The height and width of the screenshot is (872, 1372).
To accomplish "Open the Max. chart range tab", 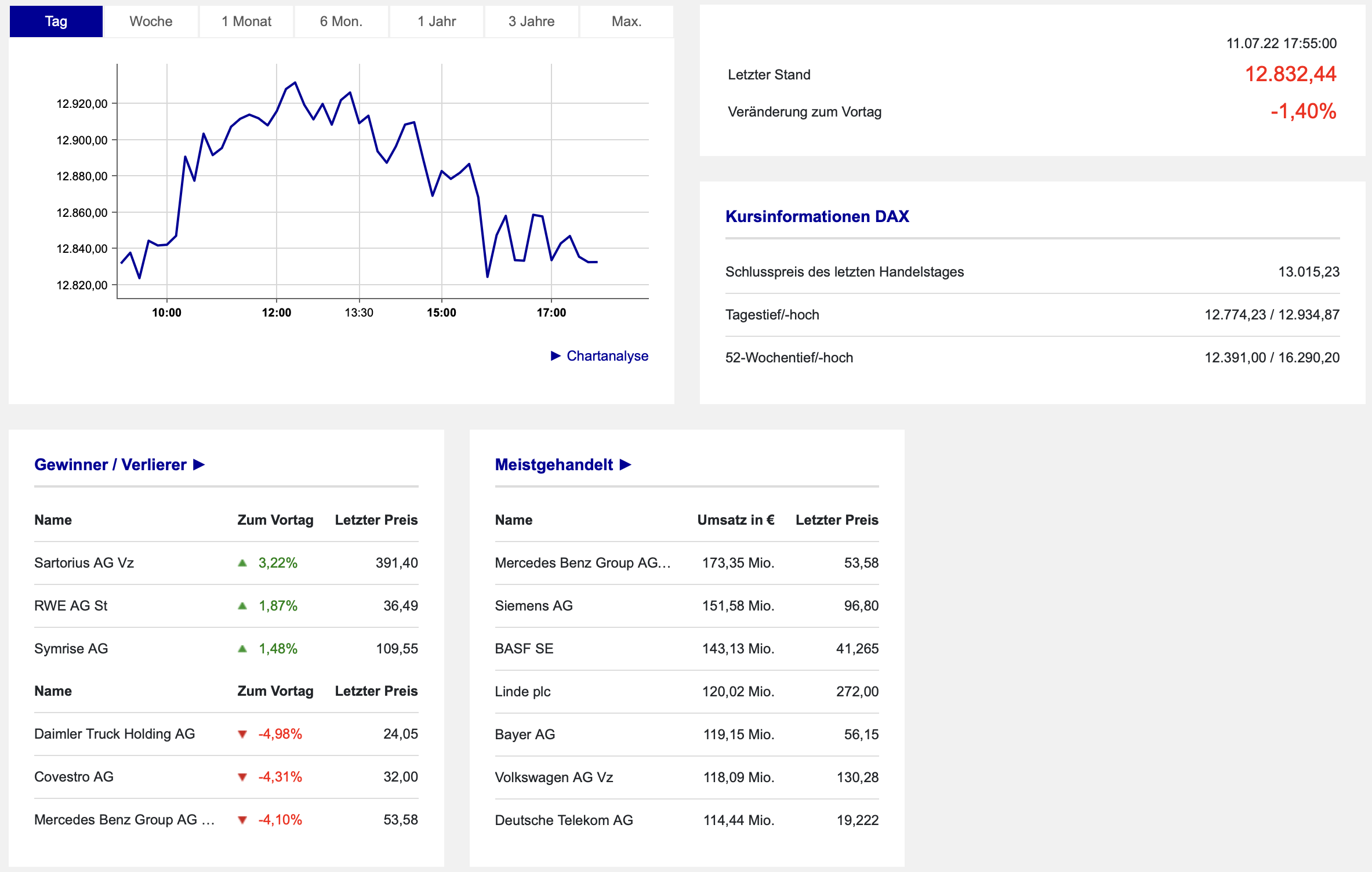I will pos(626,21).
